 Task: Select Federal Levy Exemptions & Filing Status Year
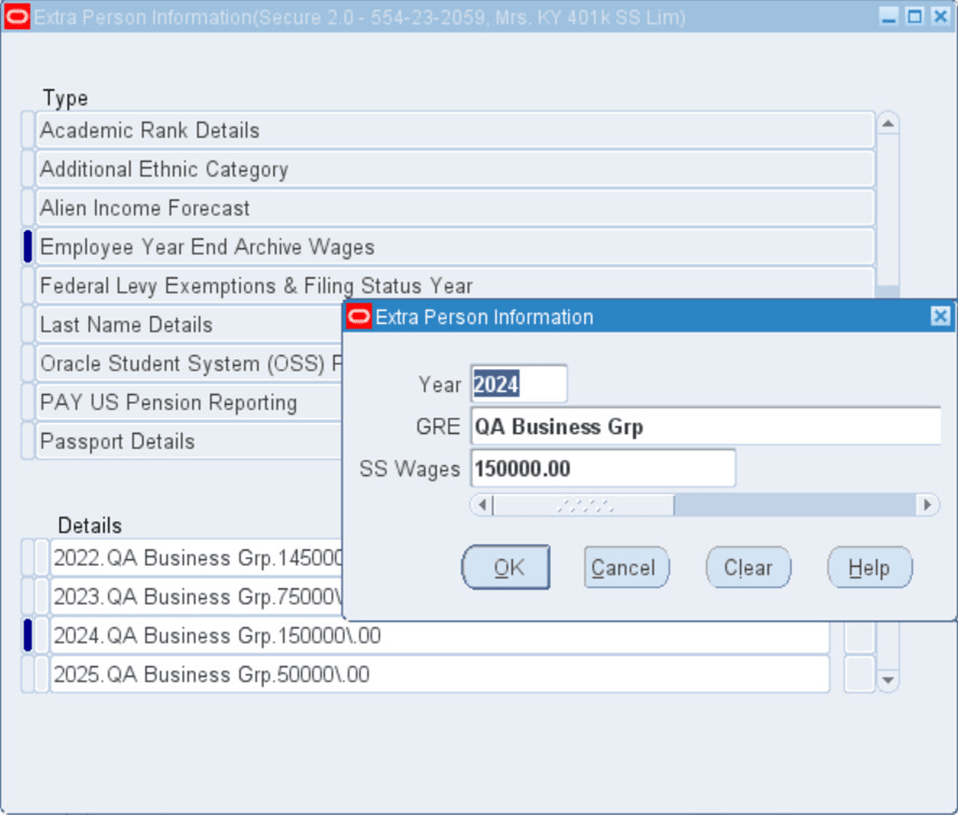(x=456, y=285)
